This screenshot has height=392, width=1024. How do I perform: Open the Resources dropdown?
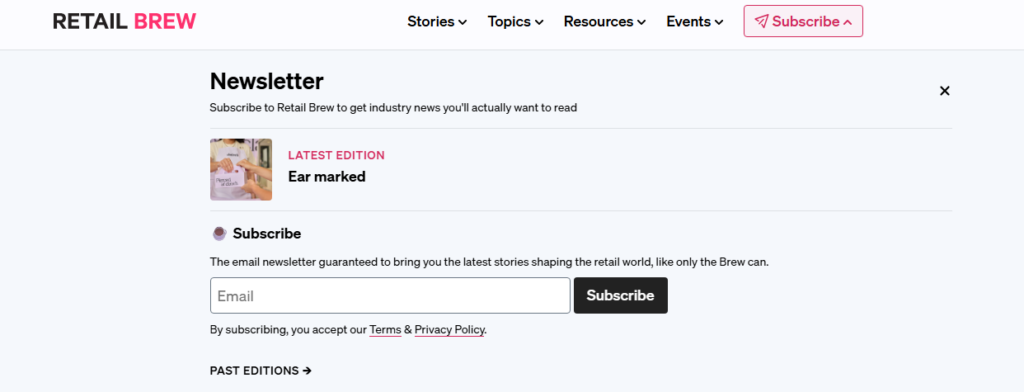[x=605, y=22]
